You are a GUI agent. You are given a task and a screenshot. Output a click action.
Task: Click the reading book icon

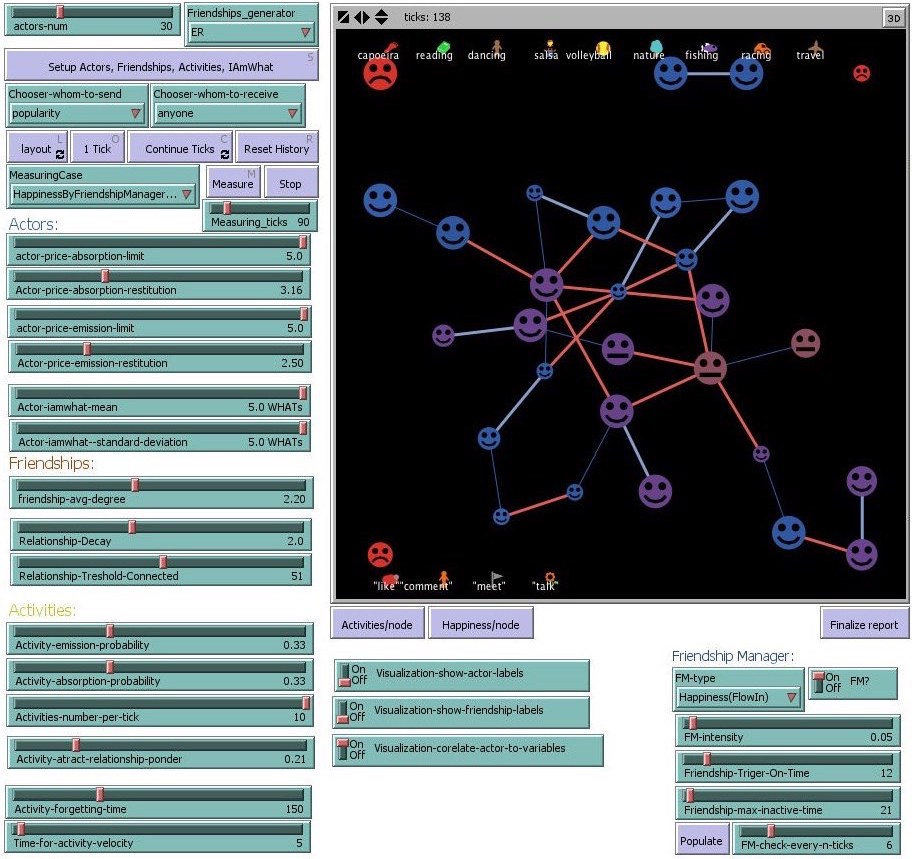(443, 48)
